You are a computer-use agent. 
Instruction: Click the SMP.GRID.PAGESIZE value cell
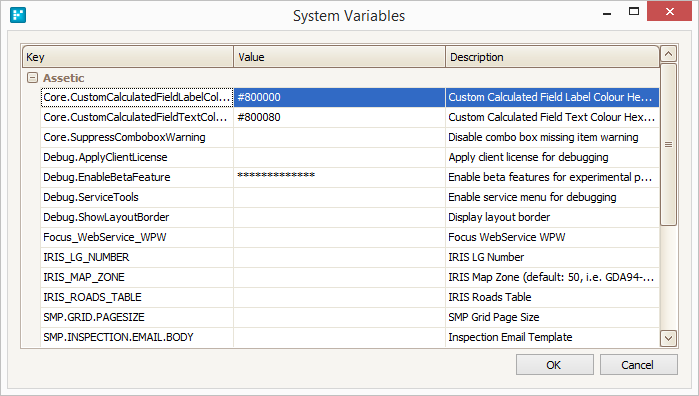coord(339,317)
